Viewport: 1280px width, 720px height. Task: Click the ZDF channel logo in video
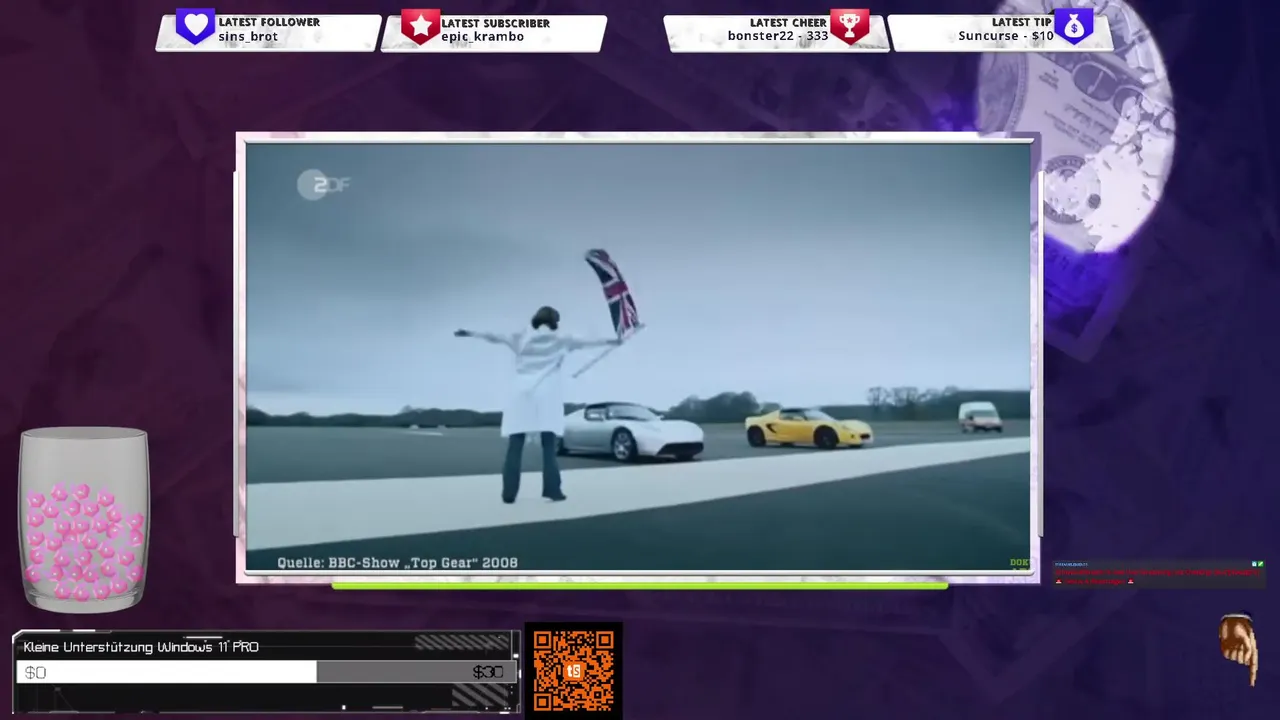pos(323,185)
